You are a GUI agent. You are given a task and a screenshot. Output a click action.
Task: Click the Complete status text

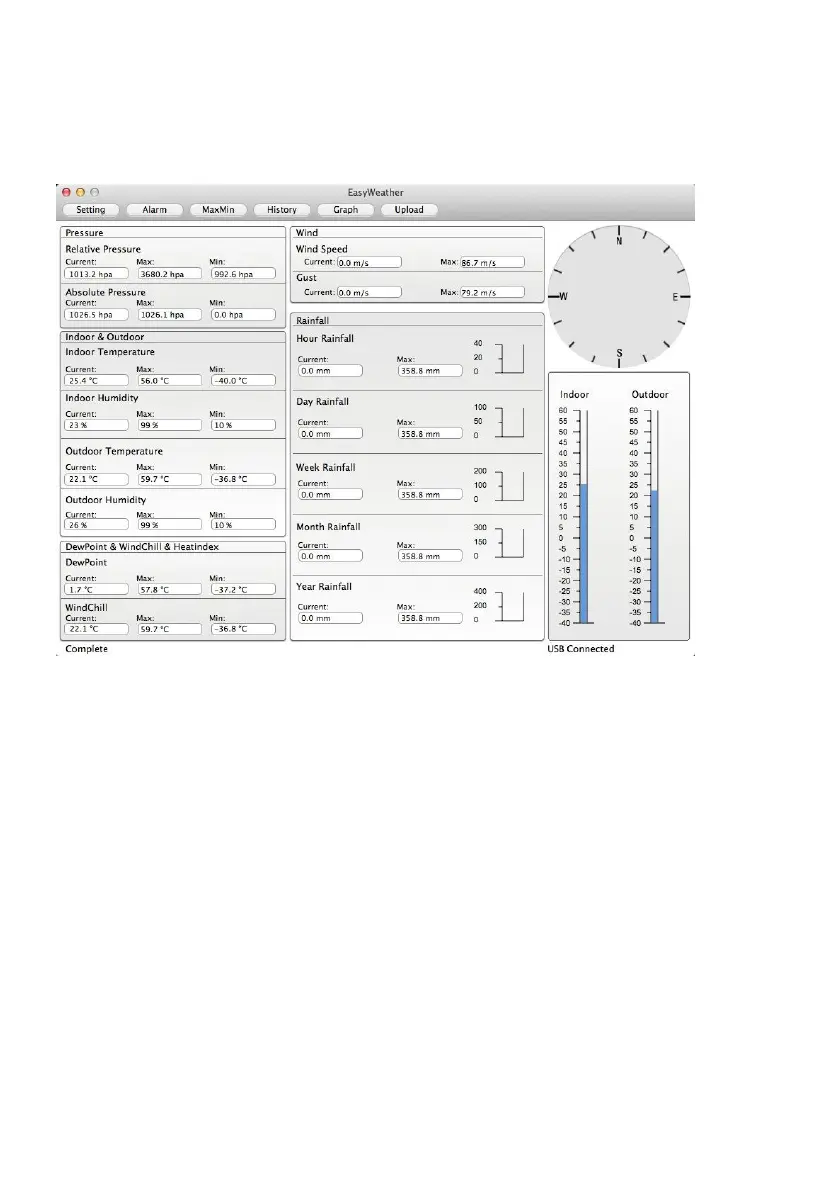pos(87,649)
